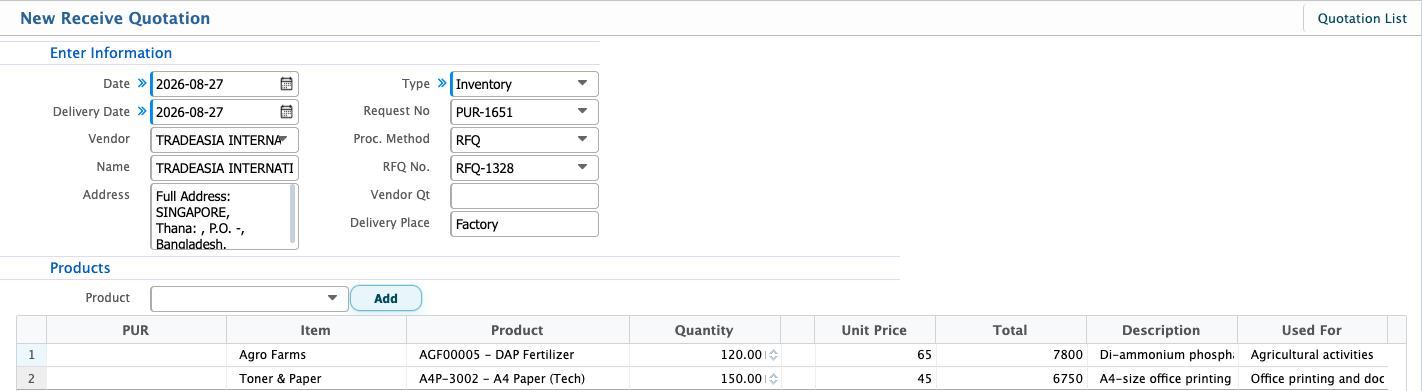Expand the Type dropdown showing Inventory
The width and height of the screenshot is (1422, 391).
click(x=582, y=84)
